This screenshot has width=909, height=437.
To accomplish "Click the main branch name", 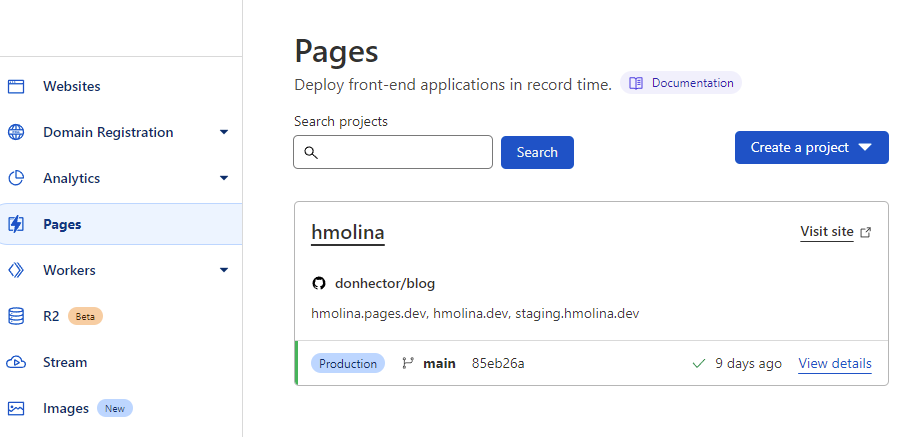I will [x=439, y=363].
